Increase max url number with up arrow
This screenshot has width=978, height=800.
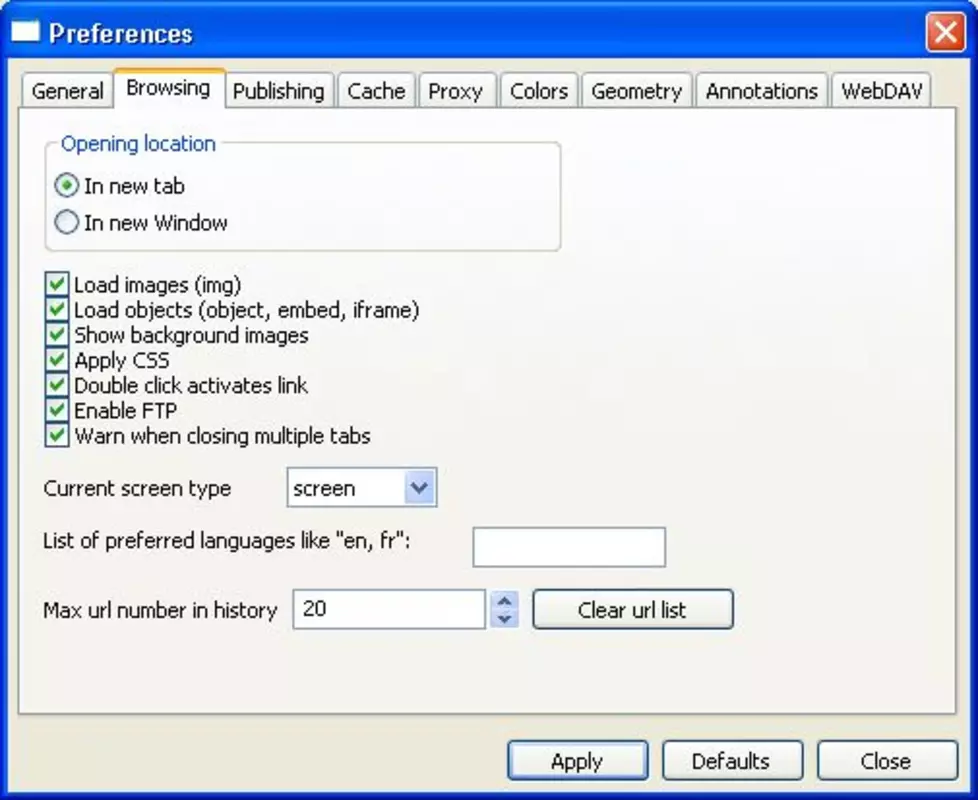pos(505,600)
